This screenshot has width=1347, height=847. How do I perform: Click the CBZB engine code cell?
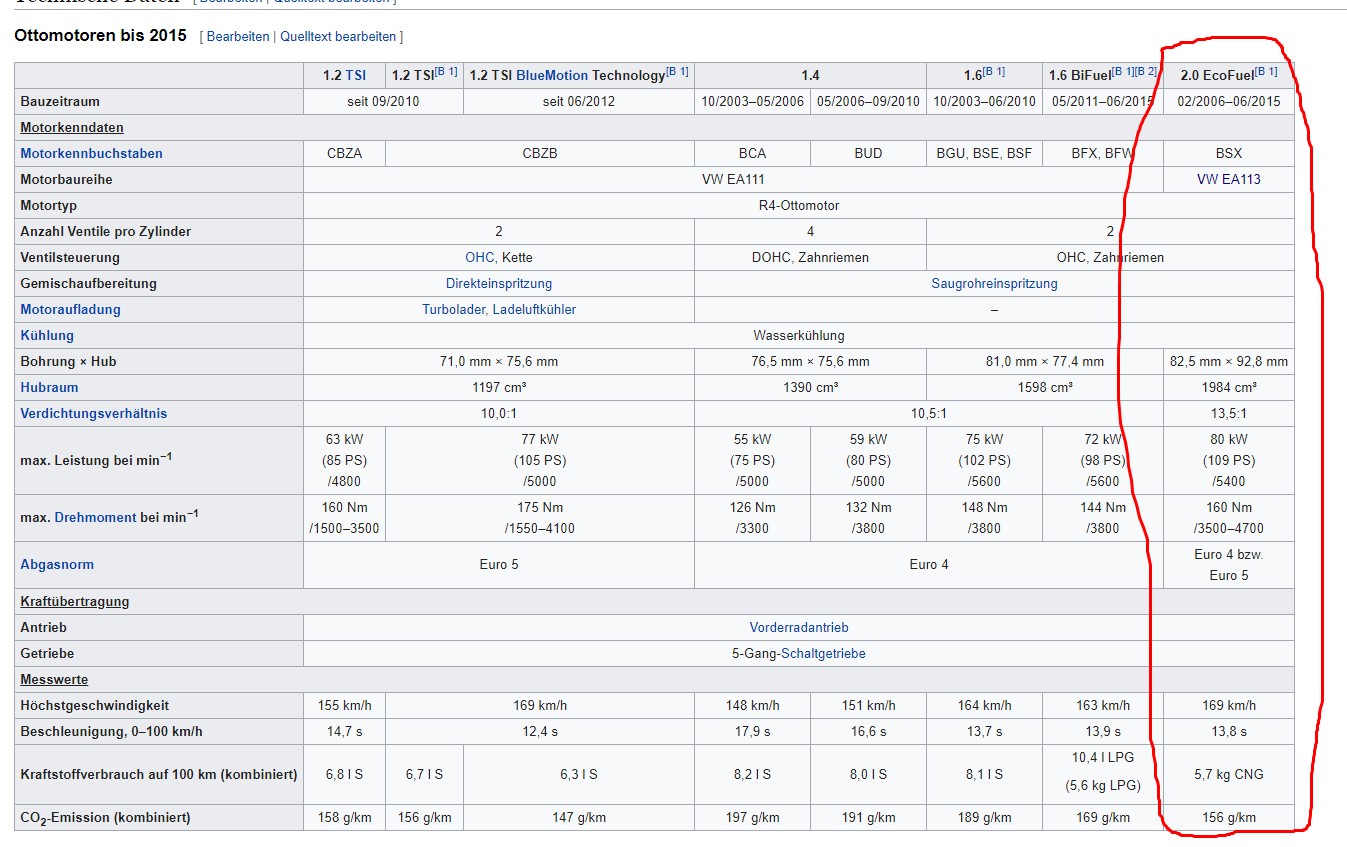[x=540, y=153]
